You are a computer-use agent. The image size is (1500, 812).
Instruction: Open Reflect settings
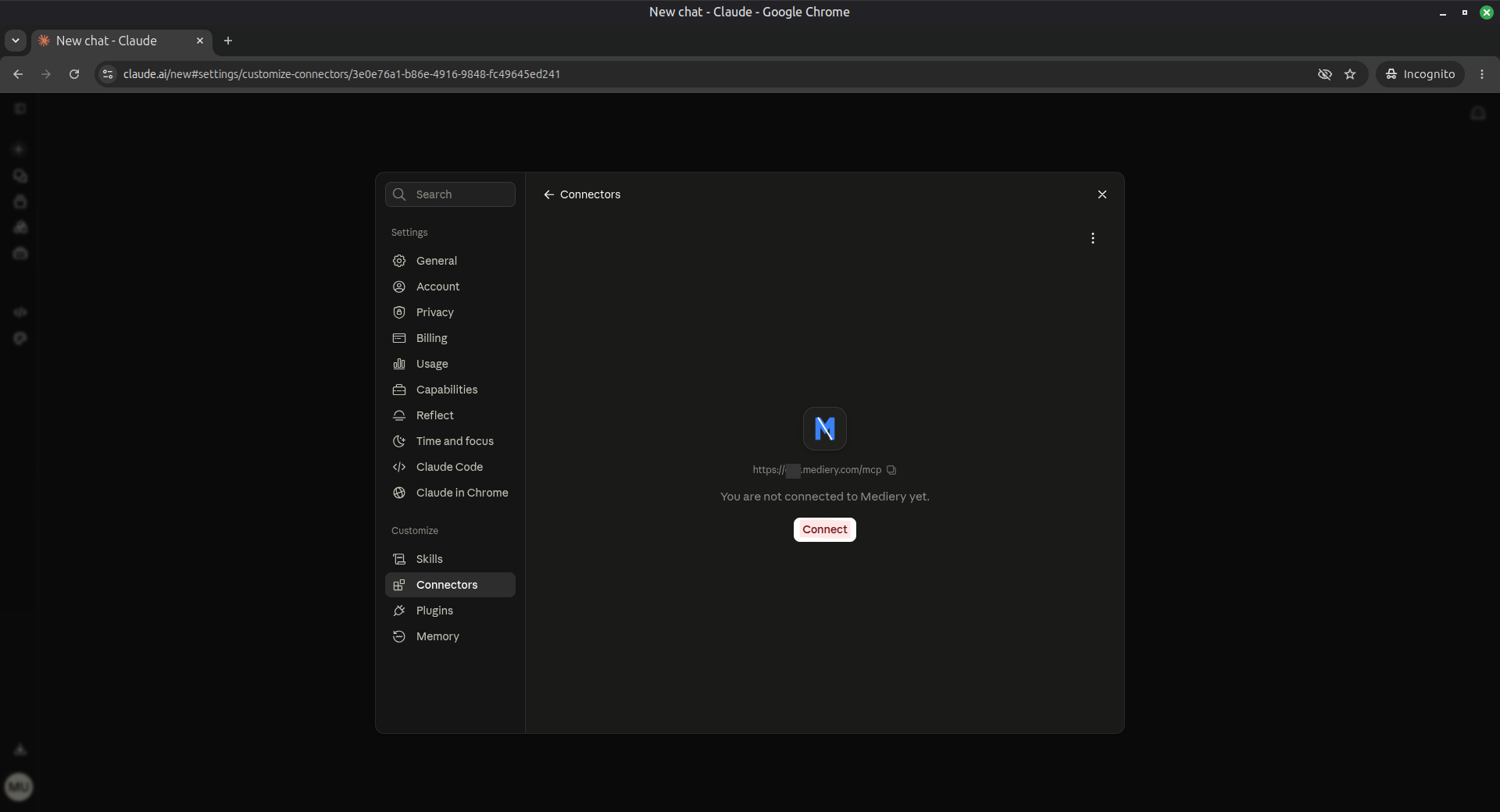tap(450, 415)
